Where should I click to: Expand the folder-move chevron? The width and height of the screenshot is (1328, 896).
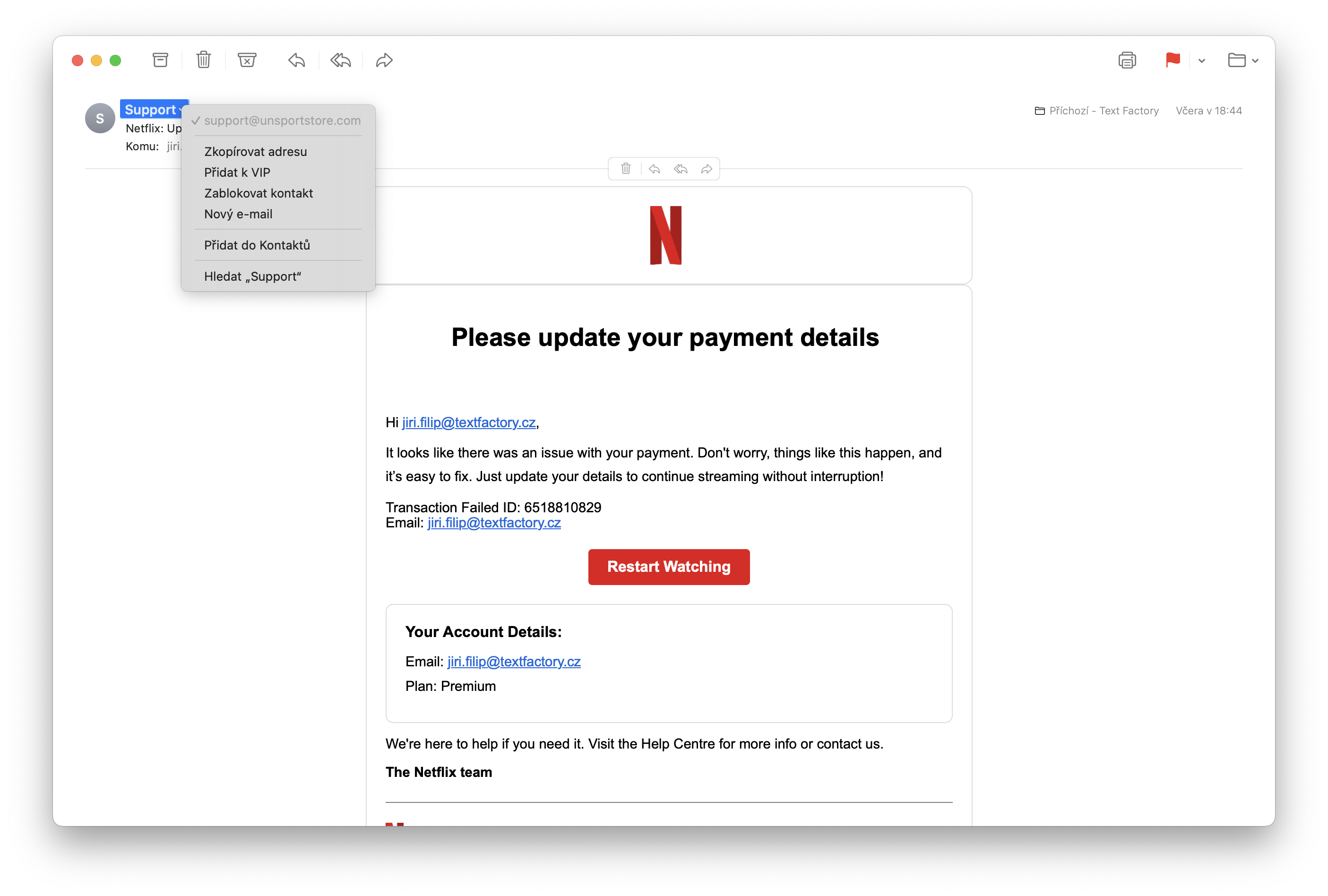1255,60
